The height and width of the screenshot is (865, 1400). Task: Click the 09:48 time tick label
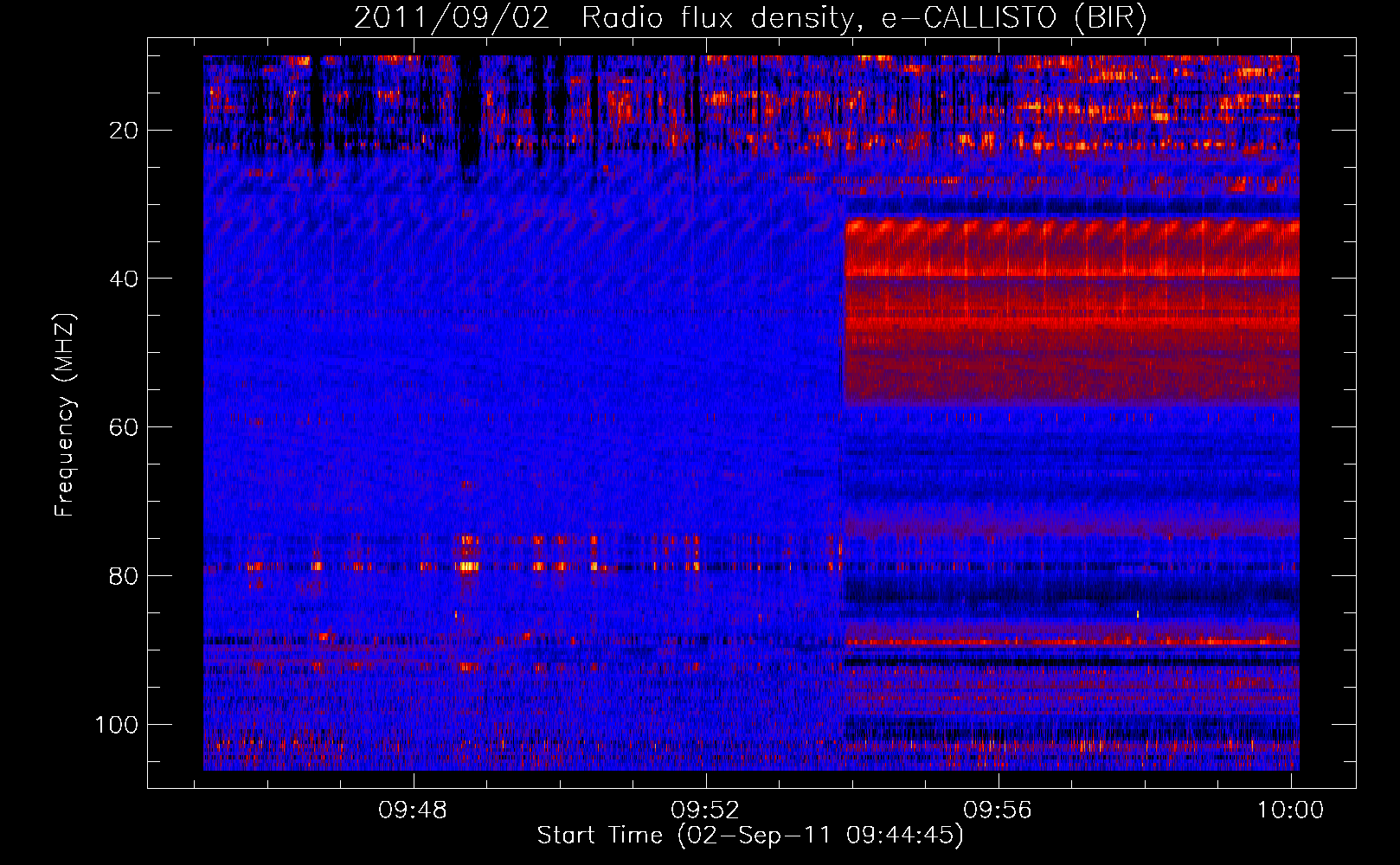(x=413, y=811)
